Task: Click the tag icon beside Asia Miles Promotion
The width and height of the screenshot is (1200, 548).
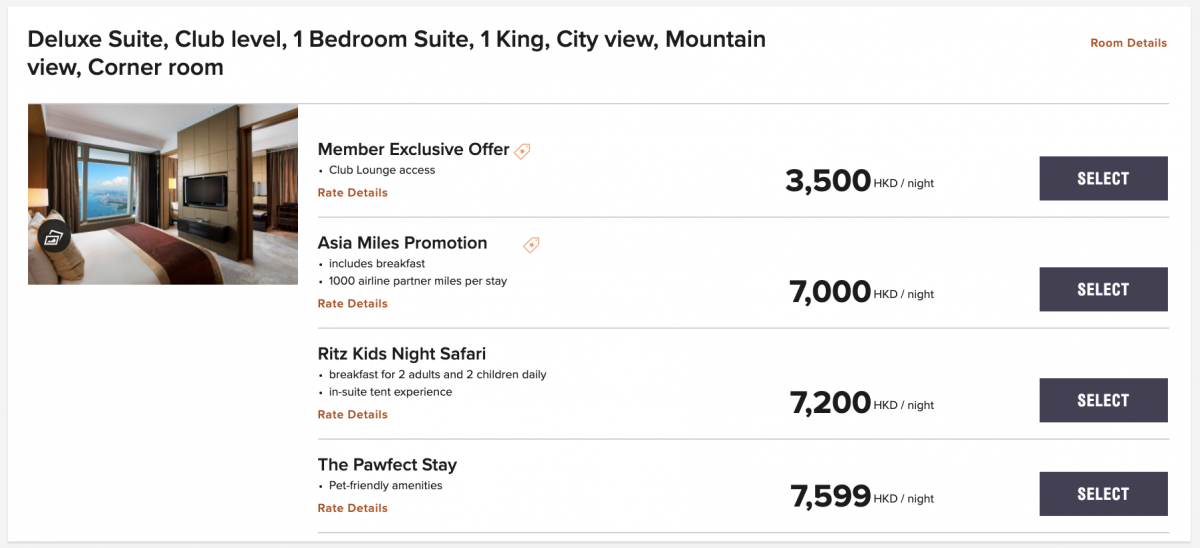Action: pos(531,244)
